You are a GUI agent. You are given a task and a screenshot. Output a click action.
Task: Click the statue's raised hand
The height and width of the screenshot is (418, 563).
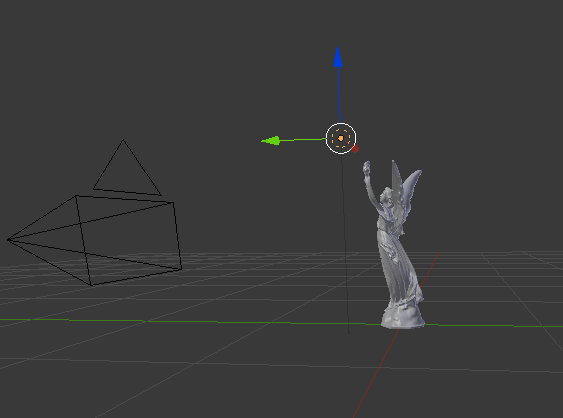coord(367,167)
